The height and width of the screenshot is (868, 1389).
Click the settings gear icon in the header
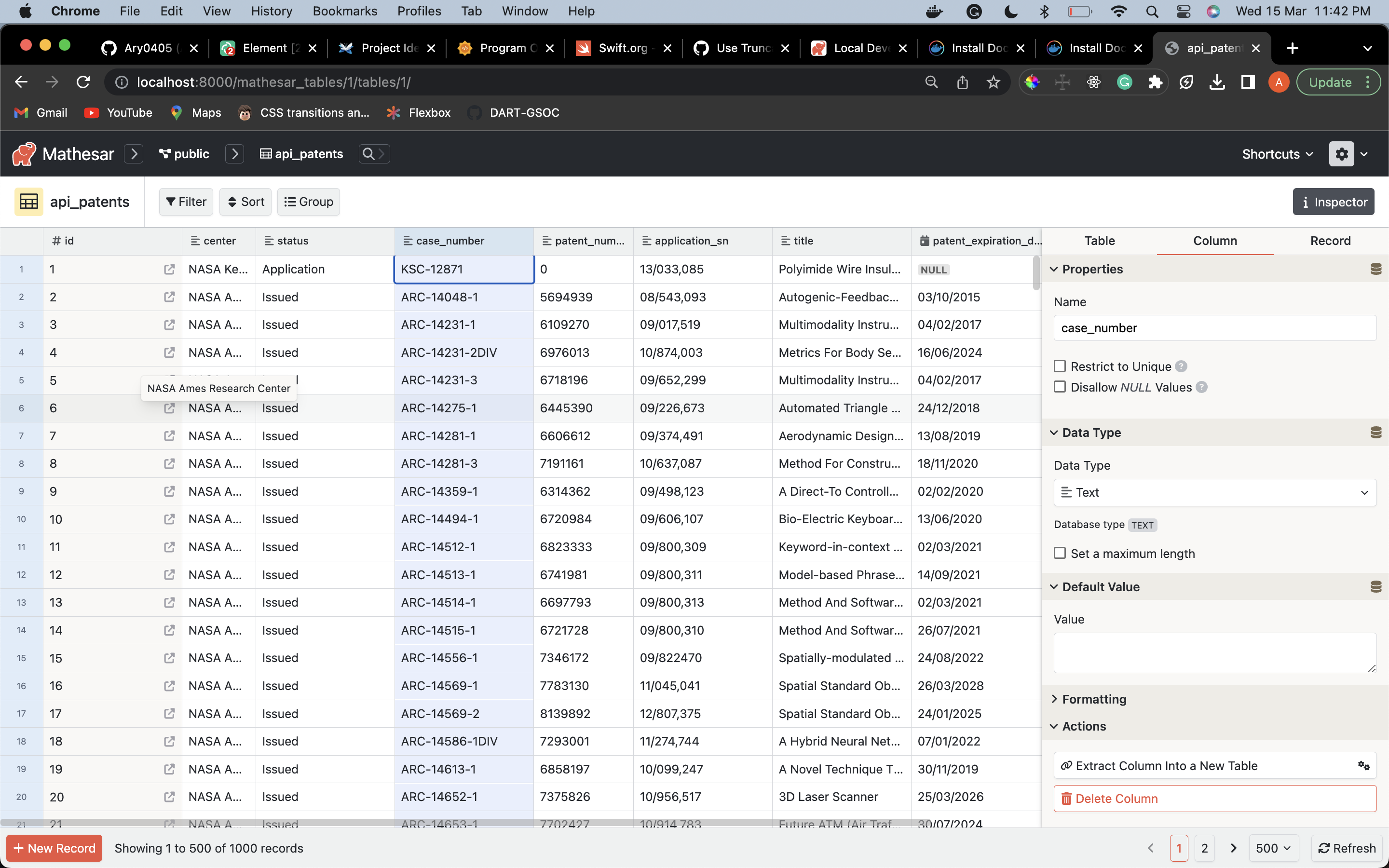(1341, 153)
